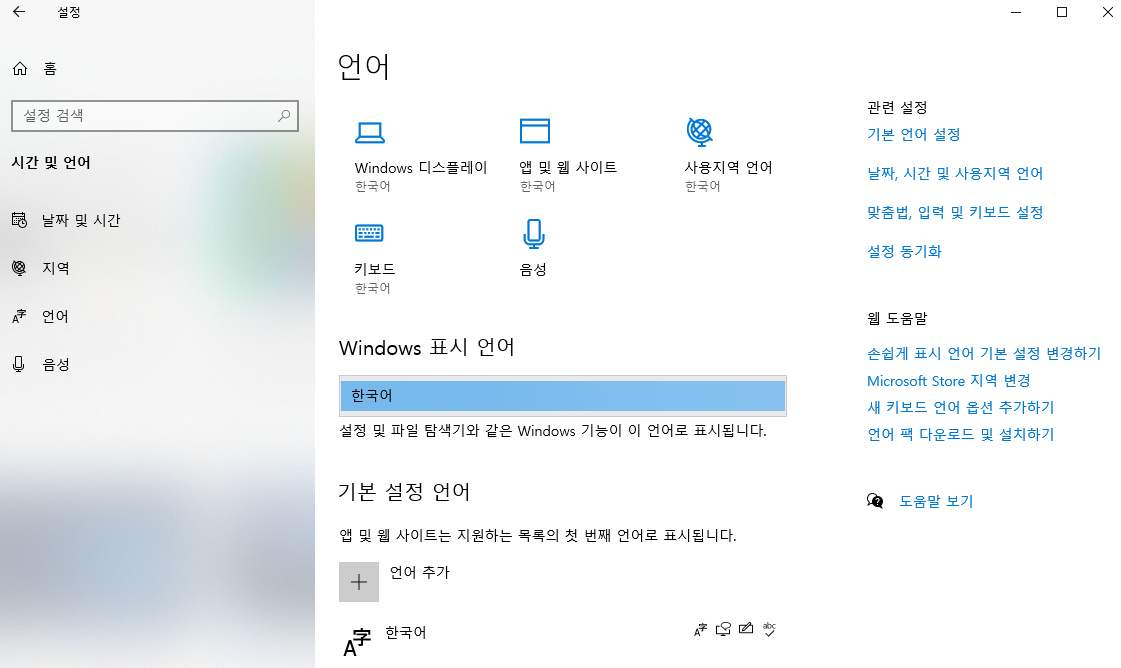Image resolution: width=1121 pixels, height=668 pixels.
Task: Click the 언어 추가 button label
Action: point(420,572)
